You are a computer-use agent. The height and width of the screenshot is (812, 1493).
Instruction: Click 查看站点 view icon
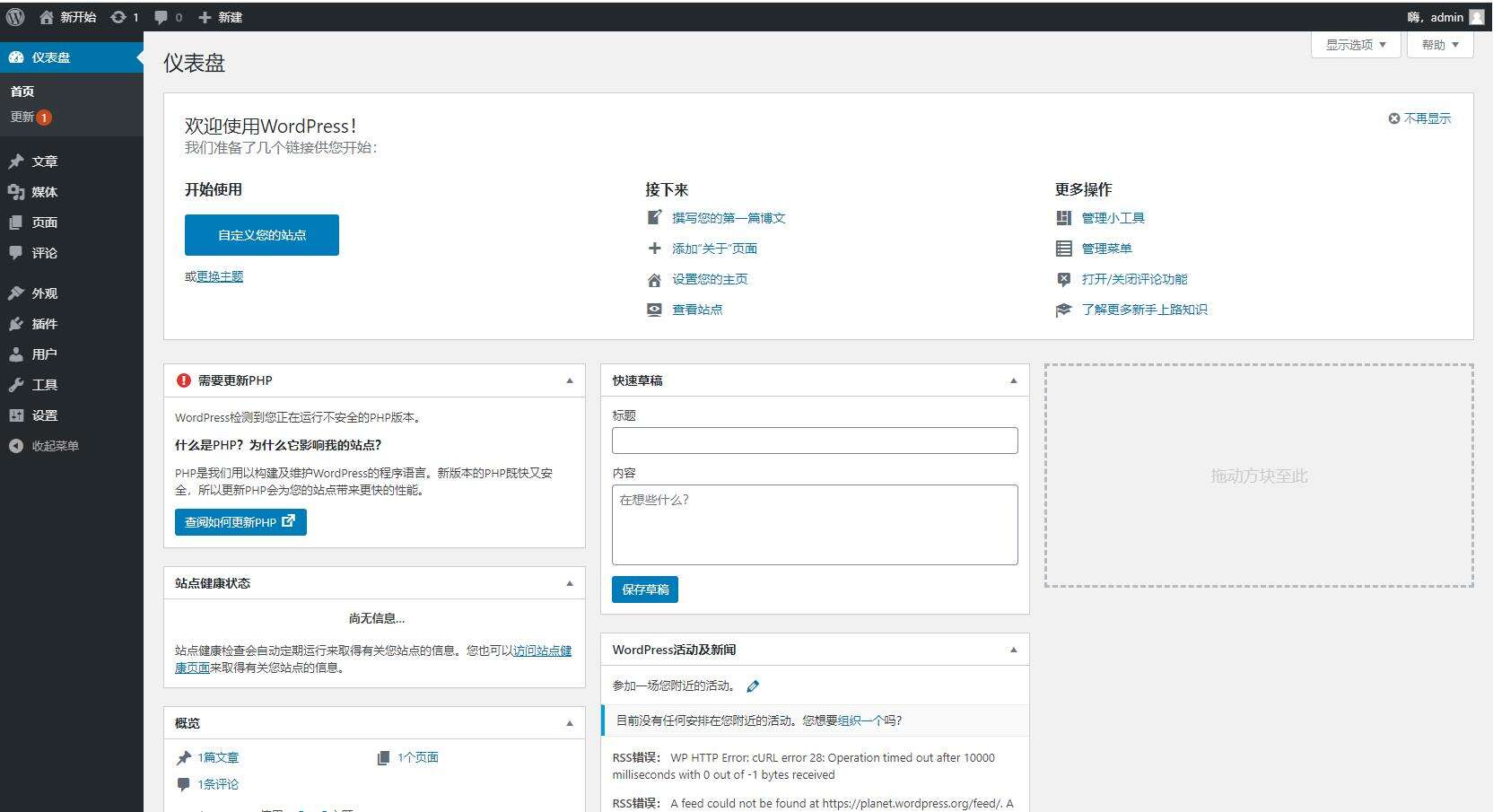655,310
